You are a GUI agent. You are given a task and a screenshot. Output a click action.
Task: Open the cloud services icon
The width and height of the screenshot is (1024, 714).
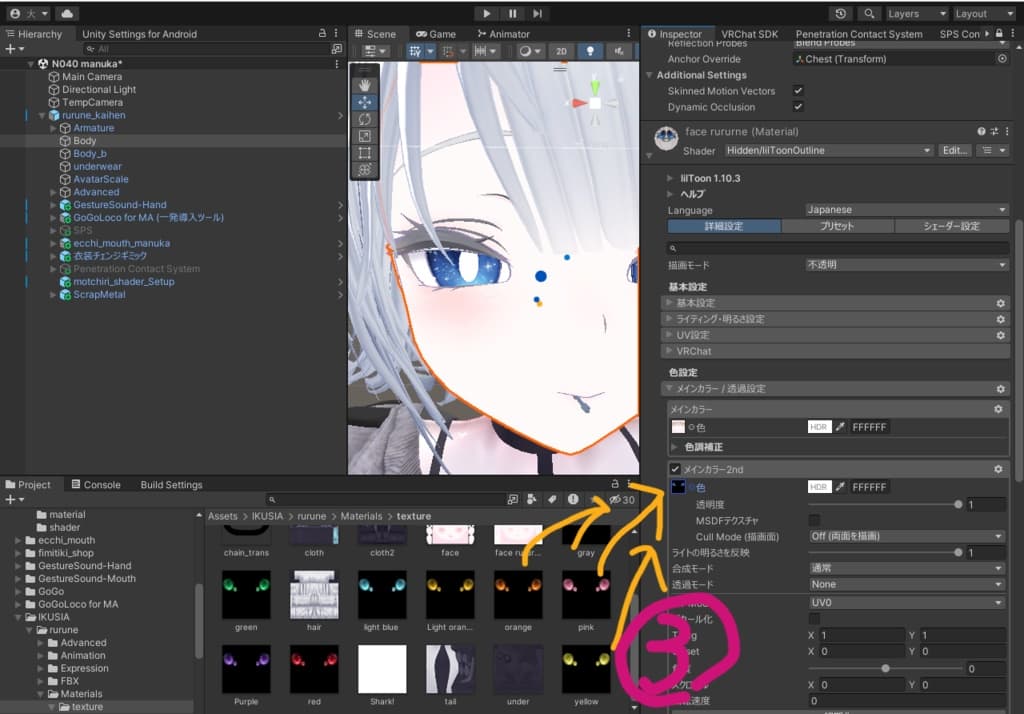67,13
